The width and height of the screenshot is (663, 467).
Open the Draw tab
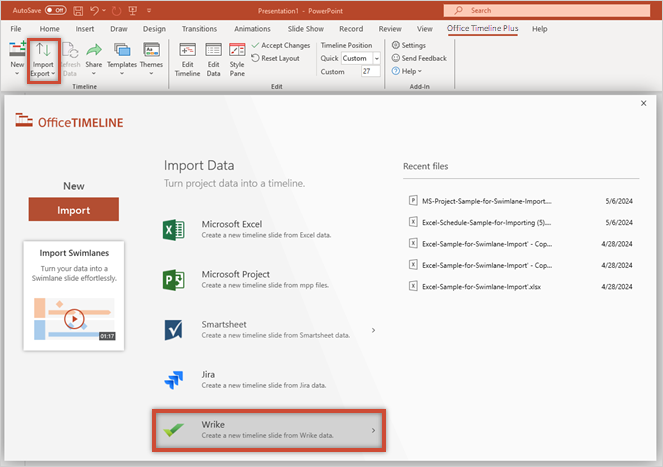119,29
